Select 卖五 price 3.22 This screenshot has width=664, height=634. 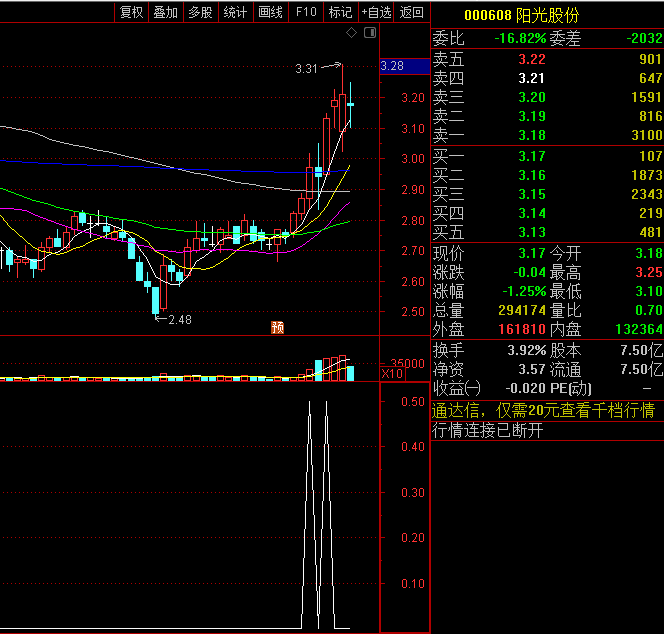[x=532, y=59]
